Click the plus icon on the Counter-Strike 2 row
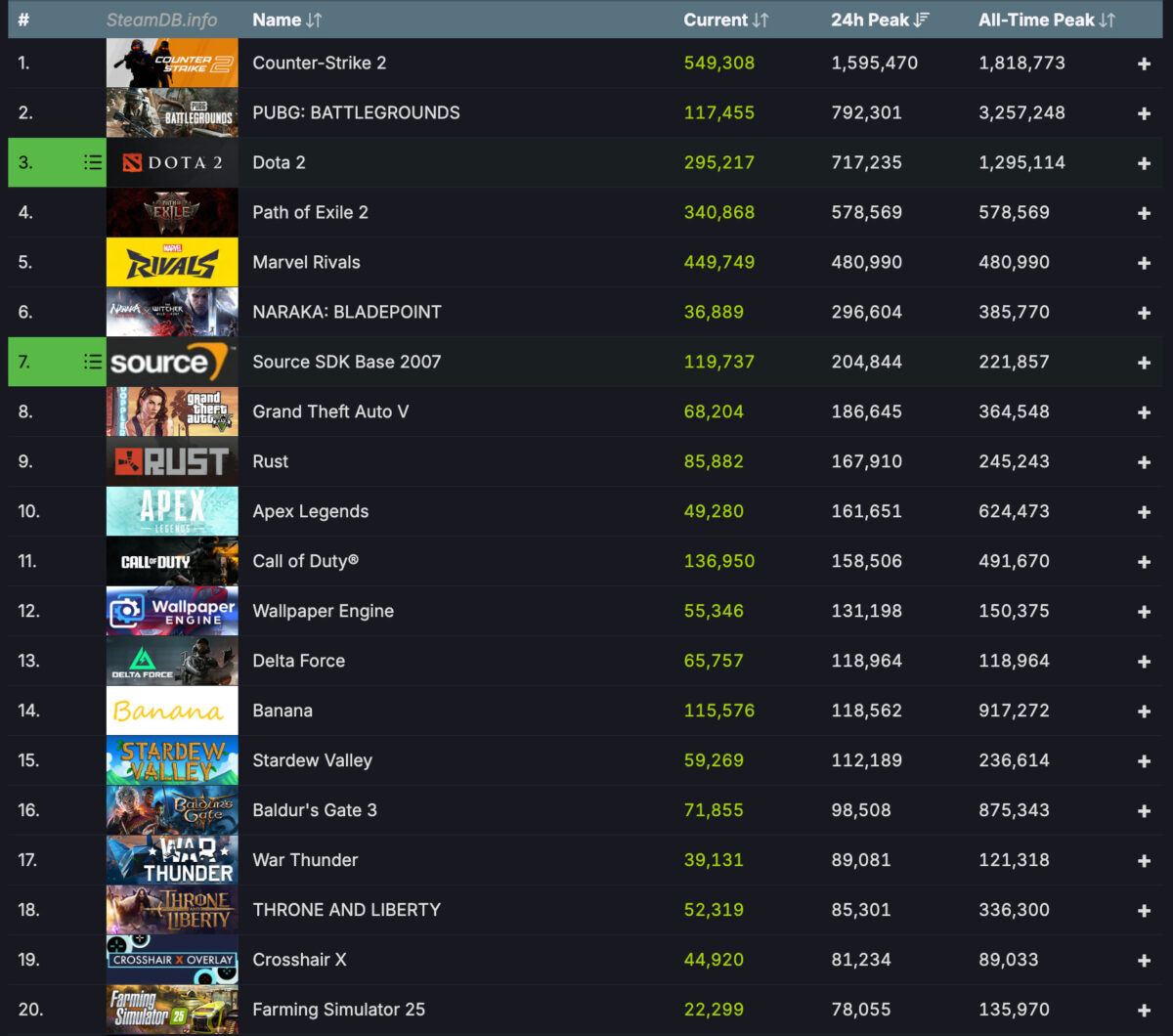Image resolution: width=1173 pixels, height=1036 pixels. coord(1143,63)
